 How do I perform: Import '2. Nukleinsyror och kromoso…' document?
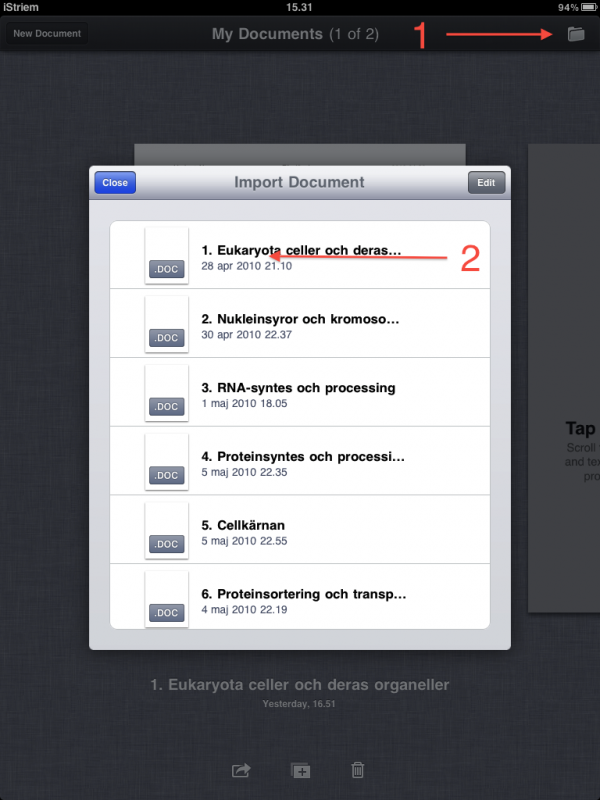pyautogui.click(x=300, y=323)
